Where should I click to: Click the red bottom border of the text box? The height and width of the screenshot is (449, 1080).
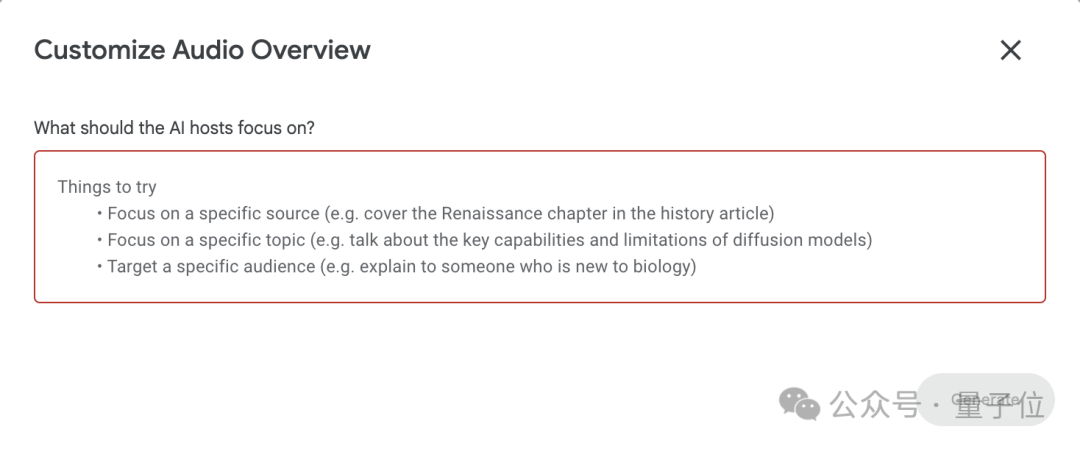[x=540, y=302]
